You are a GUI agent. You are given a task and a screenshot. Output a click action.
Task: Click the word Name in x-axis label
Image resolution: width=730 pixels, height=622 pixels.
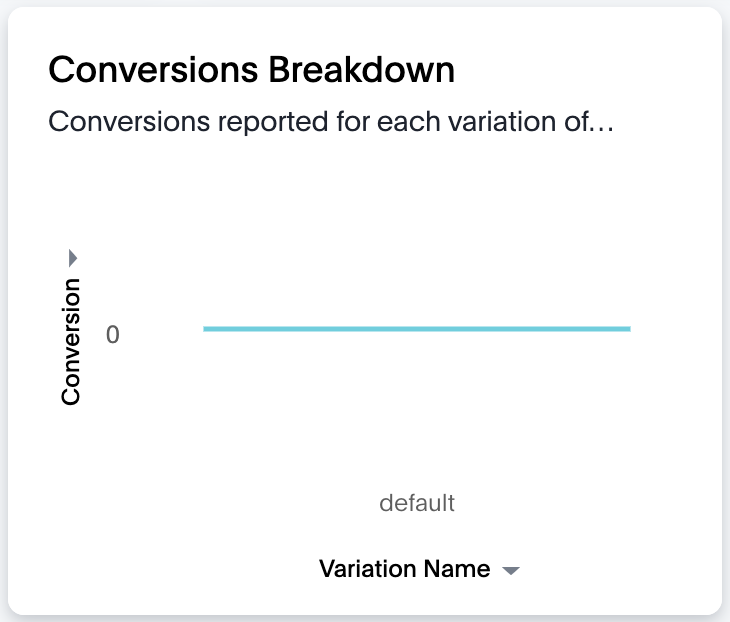tap(457, 569)
